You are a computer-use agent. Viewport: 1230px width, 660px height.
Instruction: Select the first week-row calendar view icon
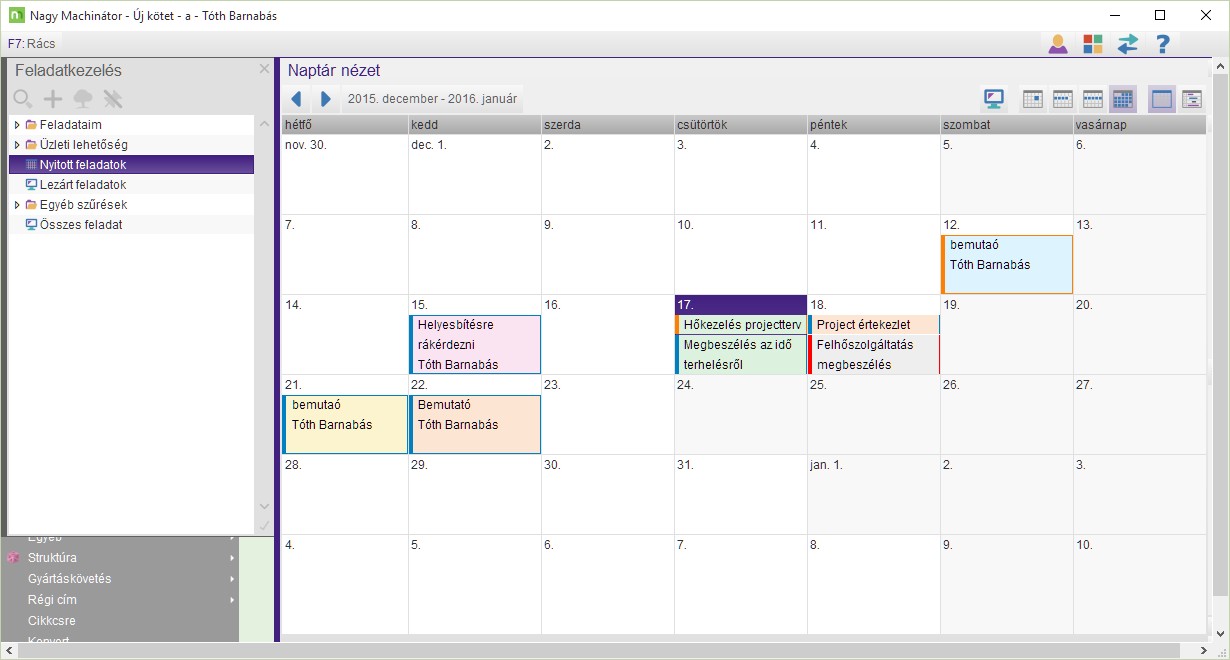tap(1063, 99)
